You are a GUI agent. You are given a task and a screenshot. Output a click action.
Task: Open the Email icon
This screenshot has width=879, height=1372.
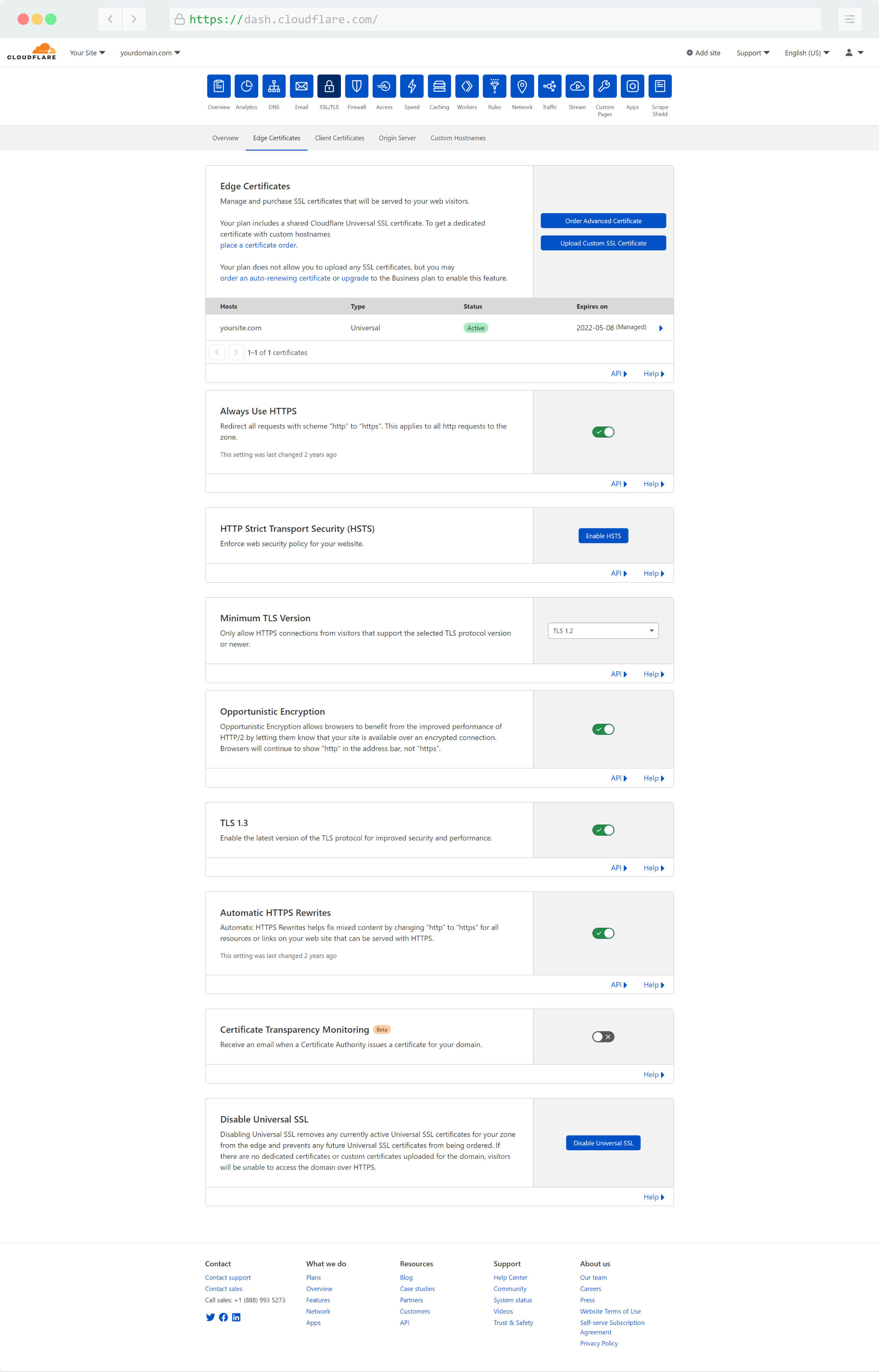302,86
